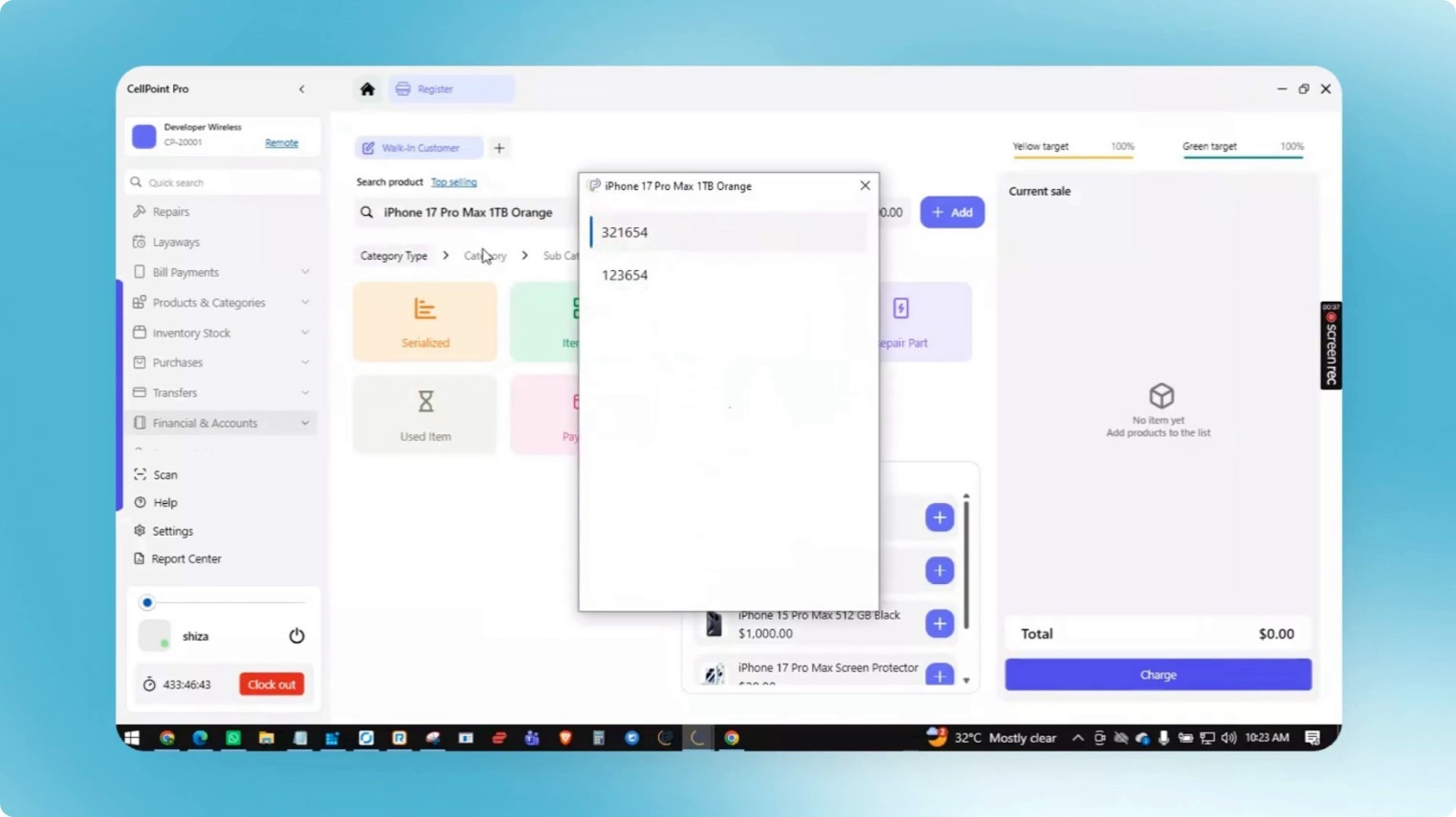This screenshot has width=1456, height=817.
Task: Go to the Home screen icon
Action: [367, 89]
